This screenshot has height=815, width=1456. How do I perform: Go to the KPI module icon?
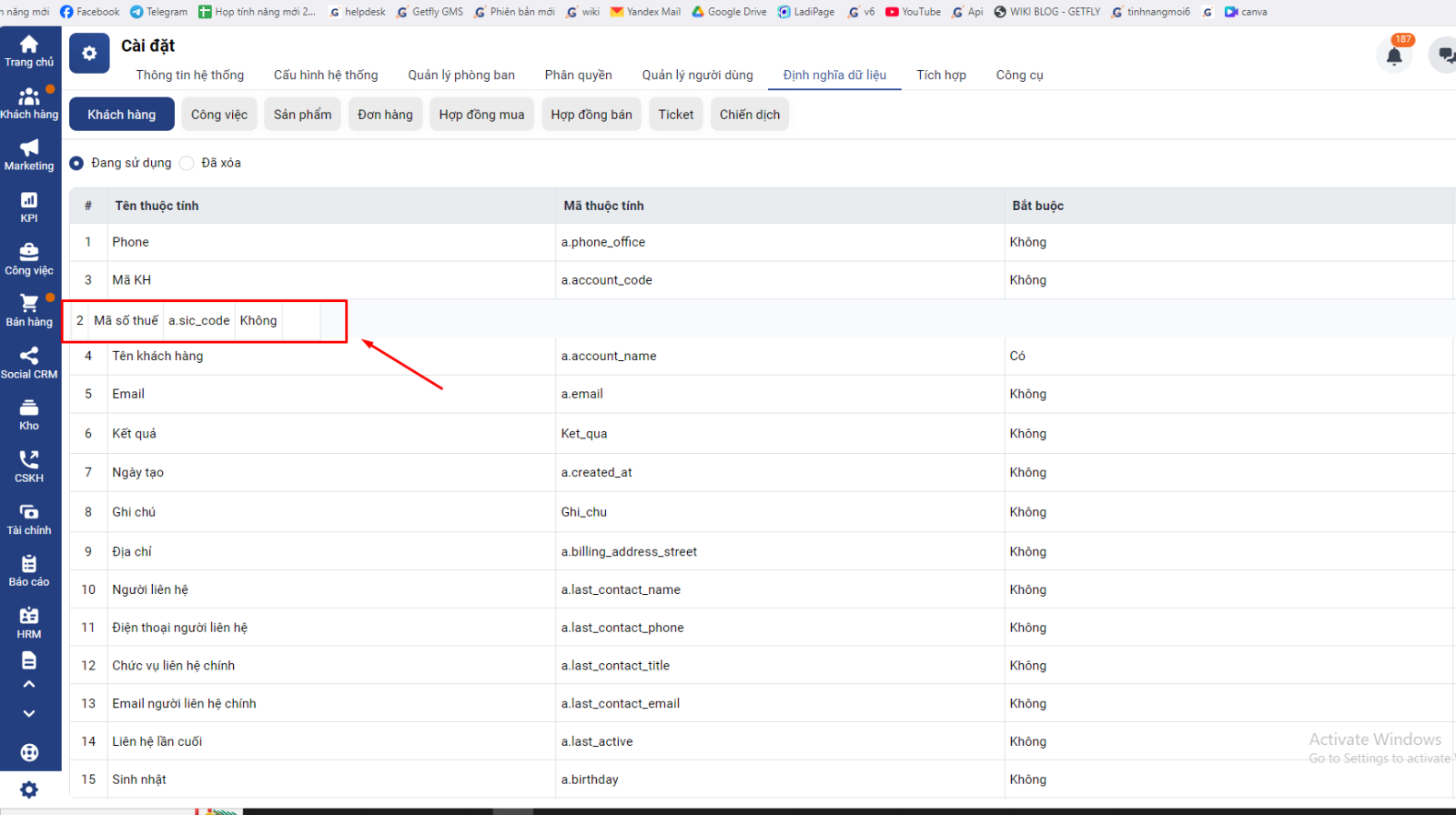pyautogui.click(x=29, y=200)
